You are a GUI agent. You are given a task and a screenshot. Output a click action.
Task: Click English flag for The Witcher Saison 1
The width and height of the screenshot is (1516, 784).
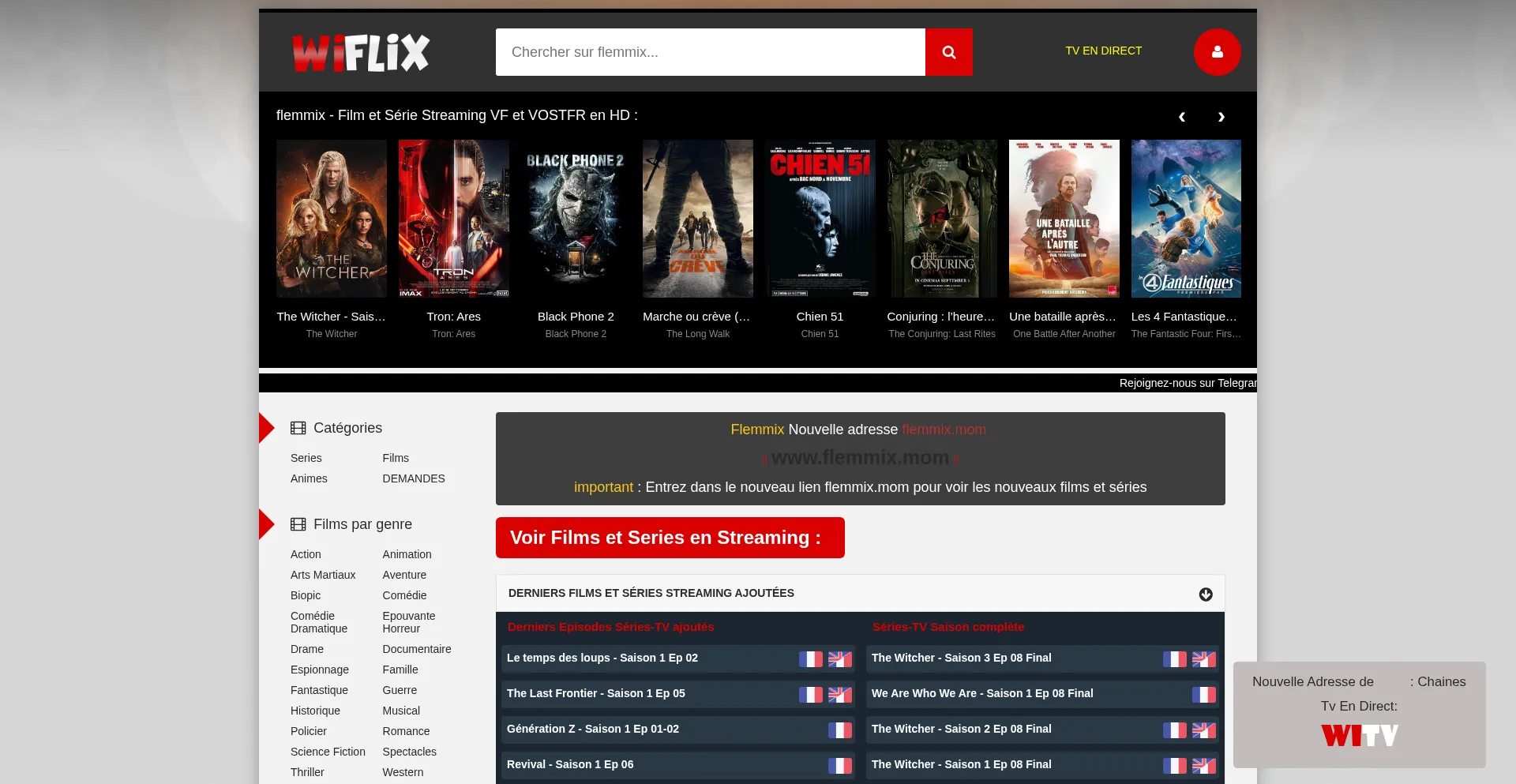pyautogui.click(x=1204, y=765)
